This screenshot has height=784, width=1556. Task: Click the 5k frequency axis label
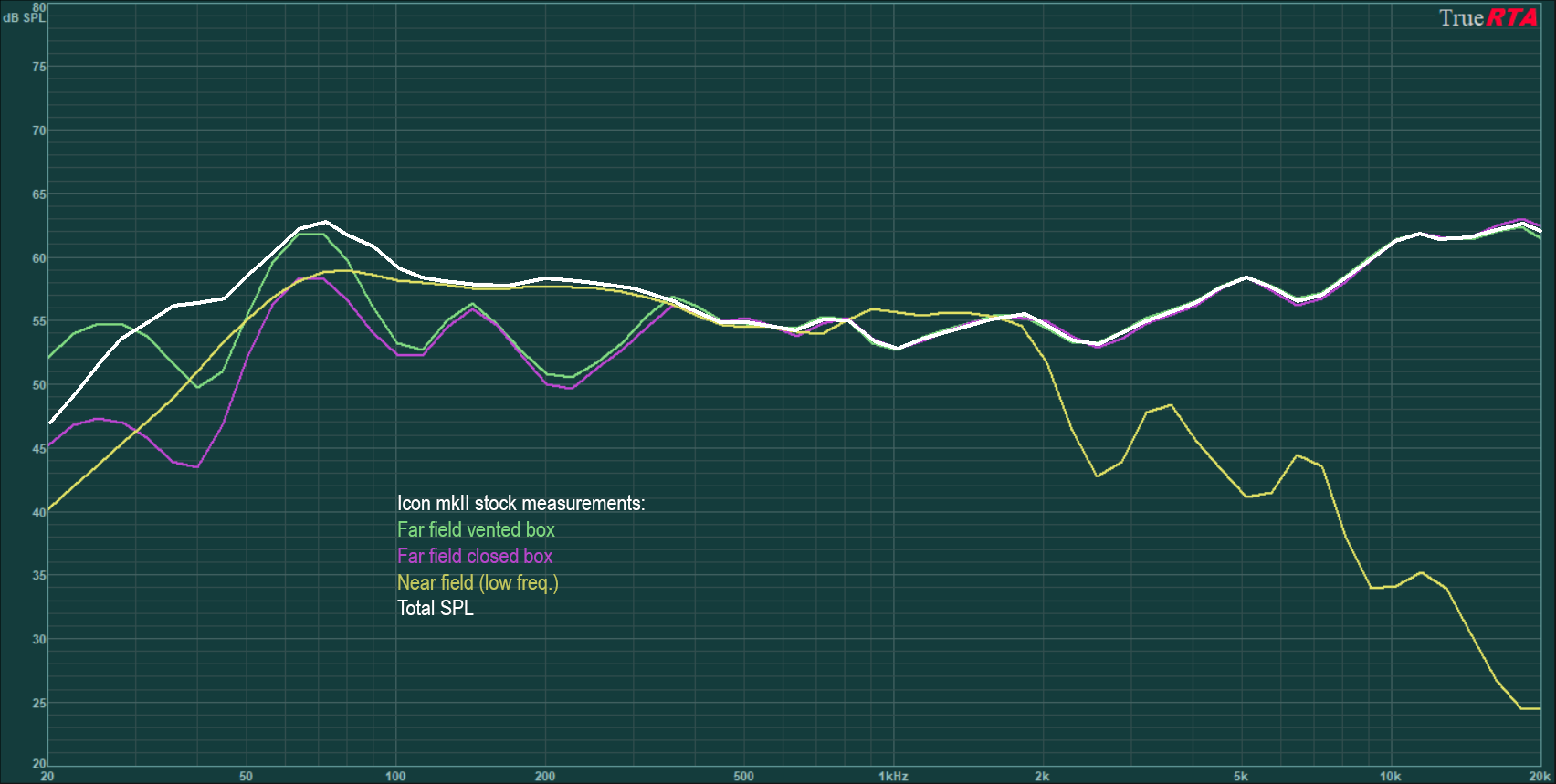(1240, 777)
